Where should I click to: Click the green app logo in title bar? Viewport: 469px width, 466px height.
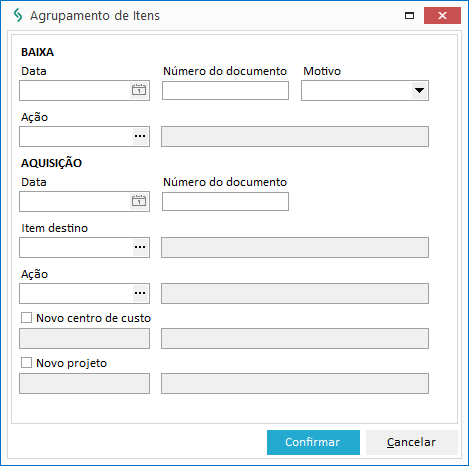(x=18, y=15)
